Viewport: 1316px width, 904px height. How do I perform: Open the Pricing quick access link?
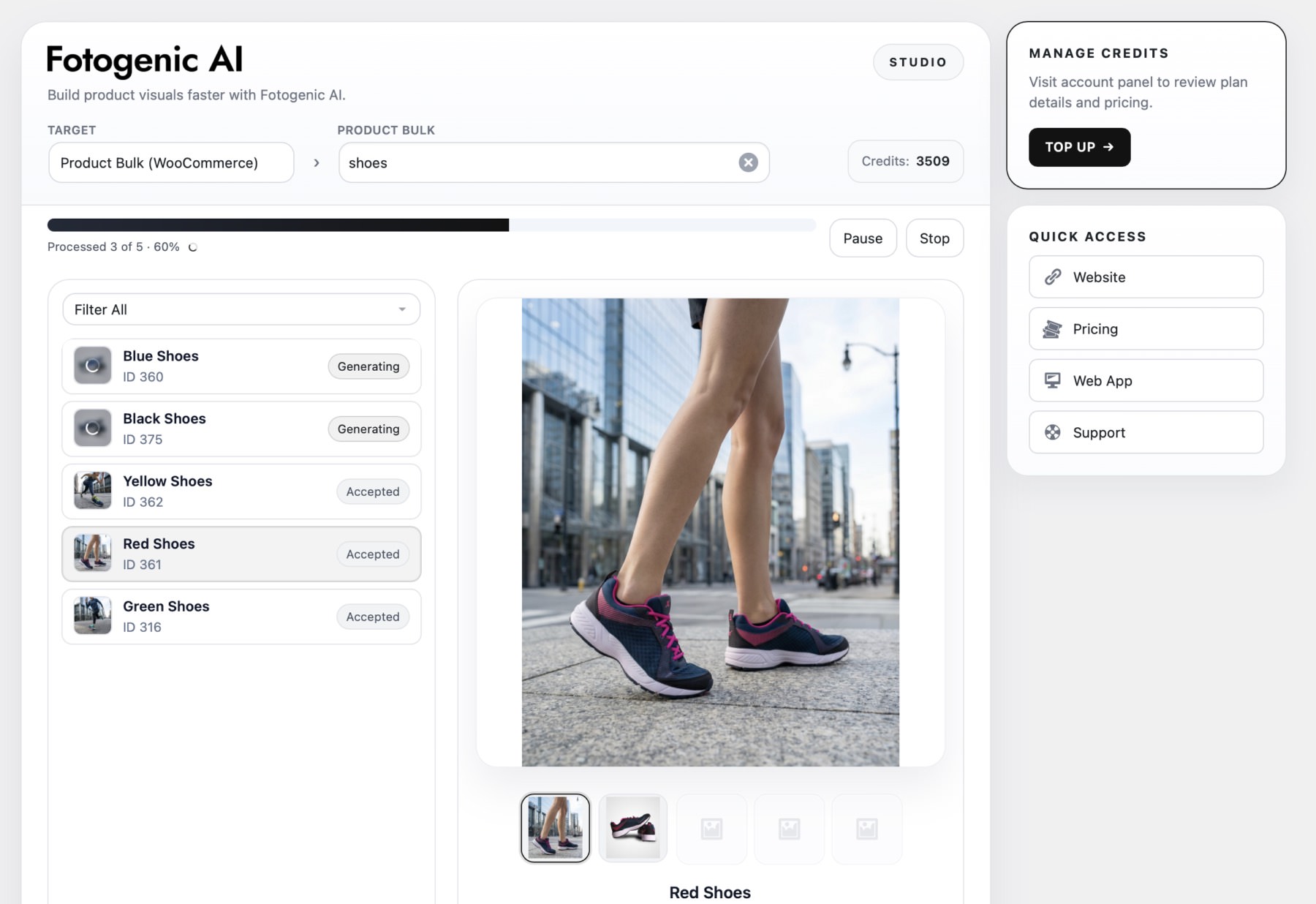click(x=1146, y=329)
